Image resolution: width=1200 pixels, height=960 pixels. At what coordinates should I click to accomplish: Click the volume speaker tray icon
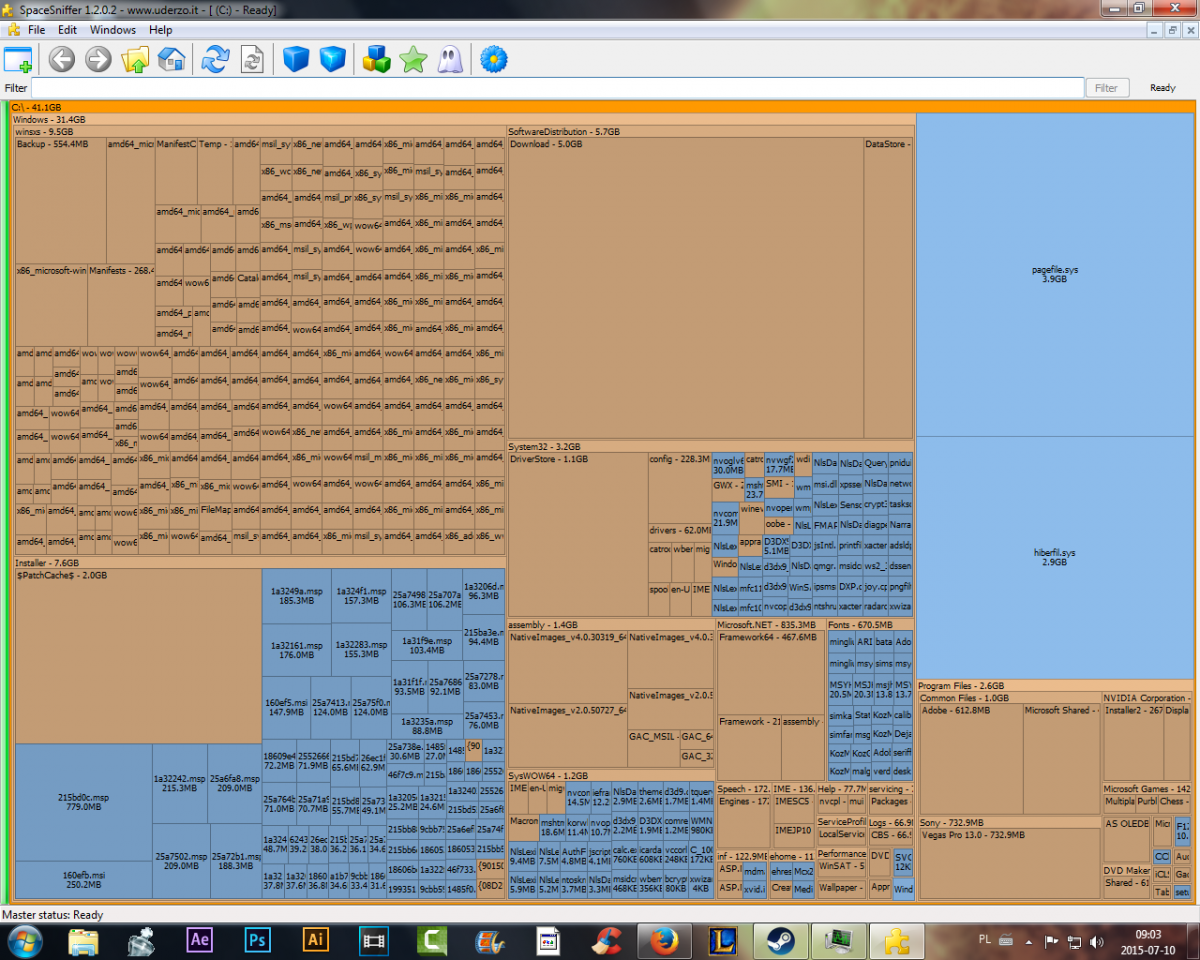pyautogui.click(x=1095, y=942)
